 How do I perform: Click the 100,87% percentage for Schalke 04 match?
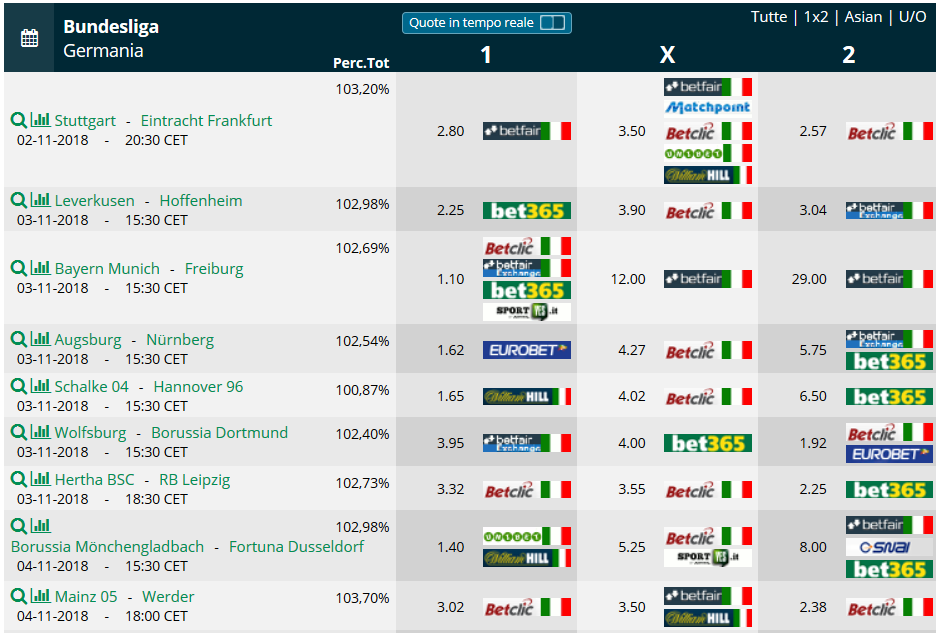click(362, 390)
